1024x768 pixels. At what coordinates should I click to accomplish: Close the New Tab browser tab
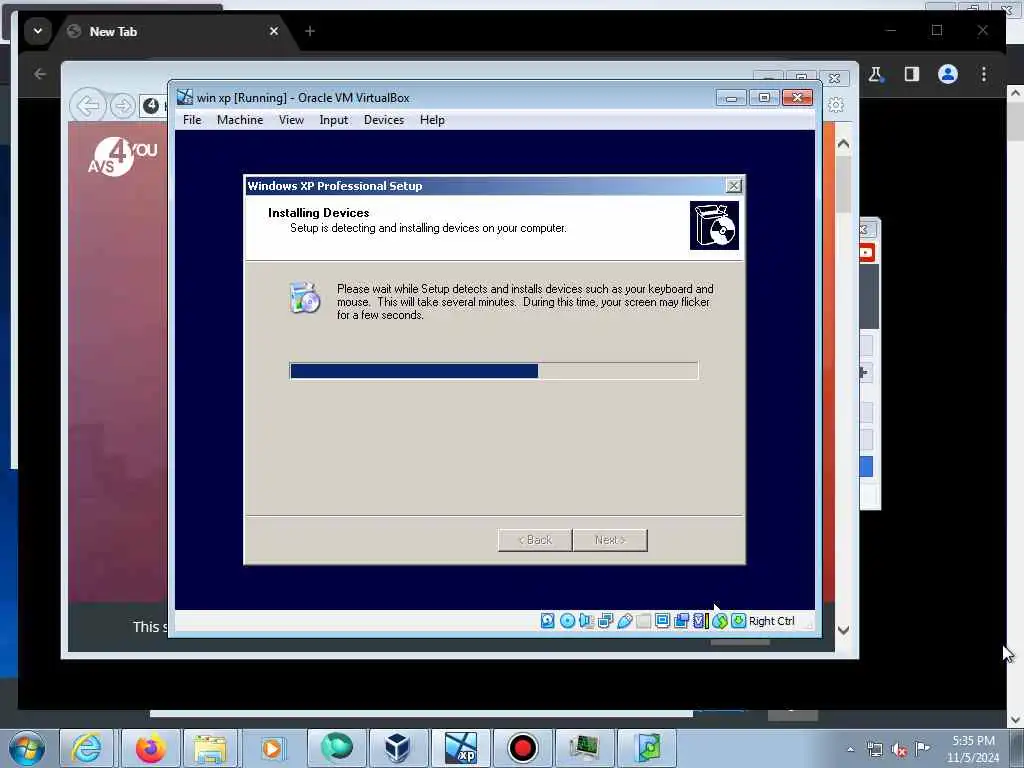274,31
